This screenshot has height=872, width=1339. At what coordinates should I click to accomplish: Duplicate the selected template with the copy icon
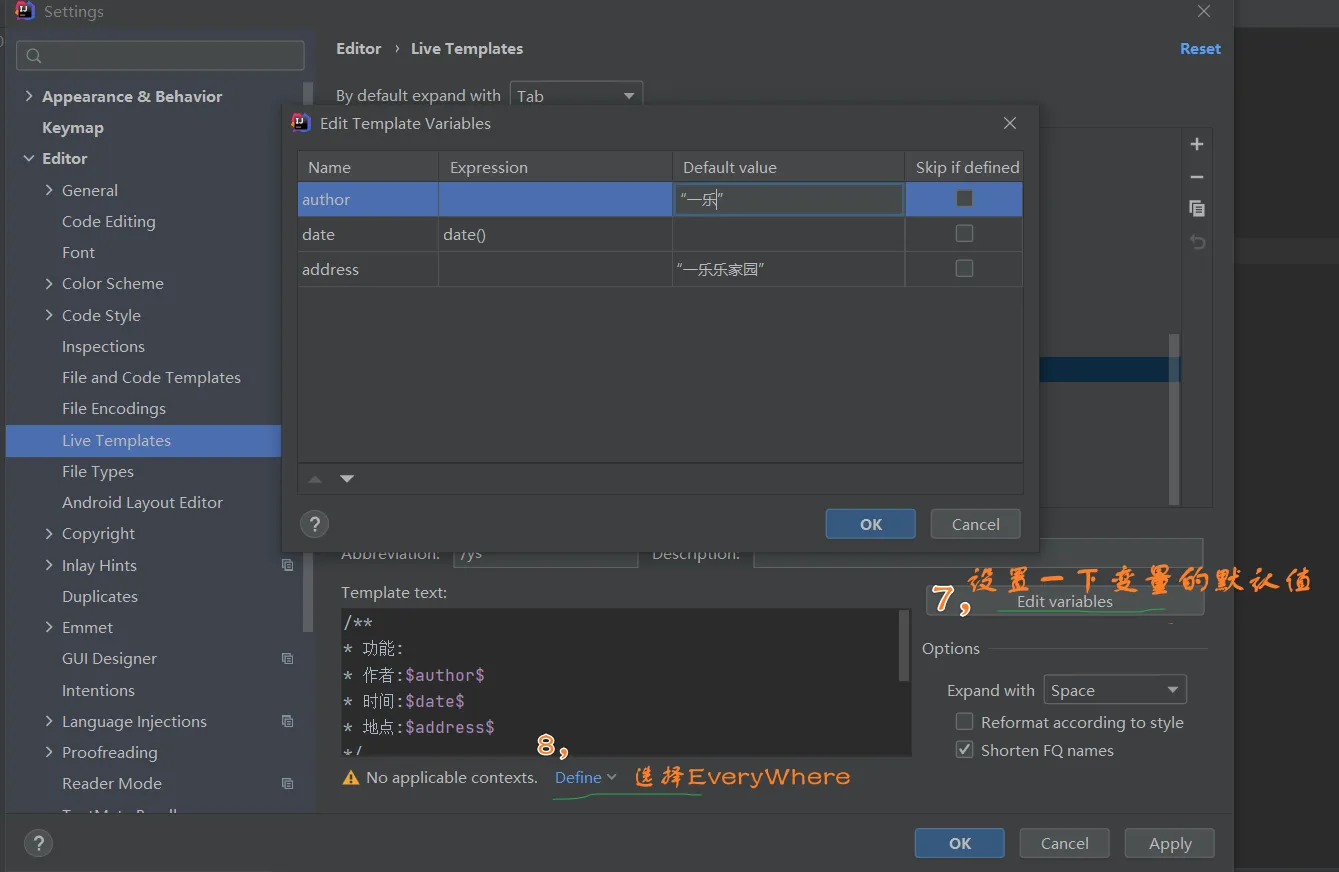(1196, 209)
